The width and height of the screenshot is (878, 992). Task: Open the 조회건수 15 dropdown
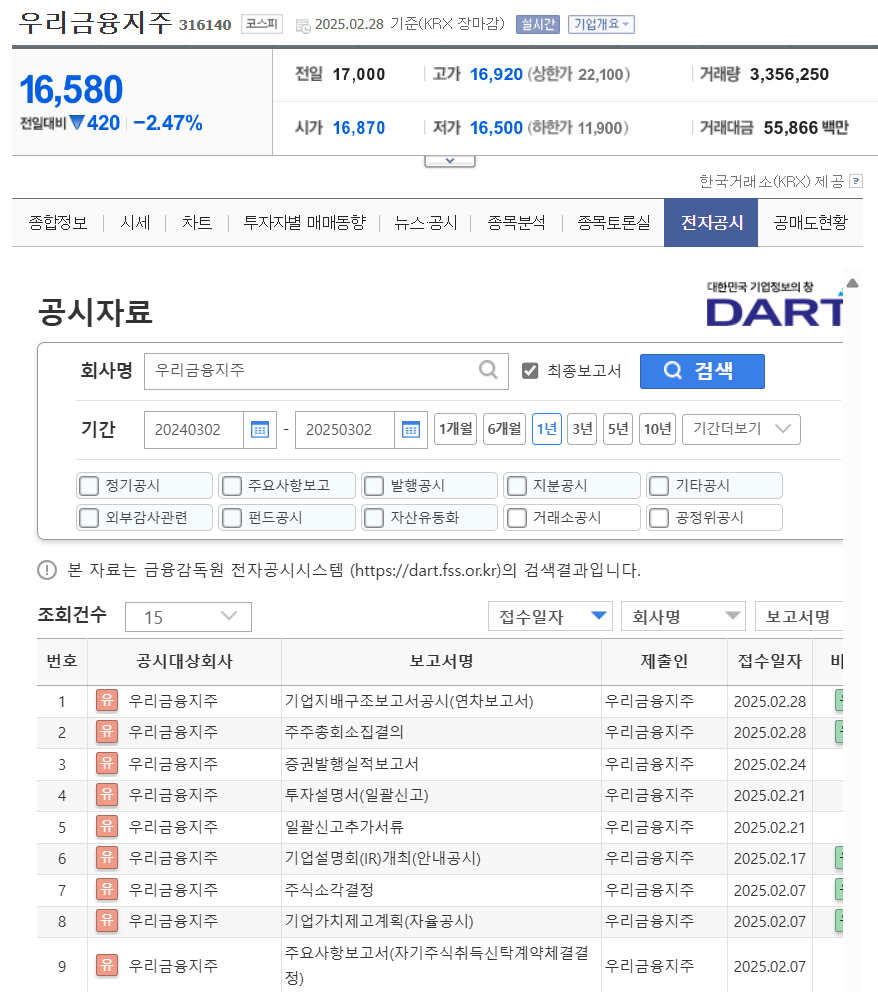[x=189, y=617]
